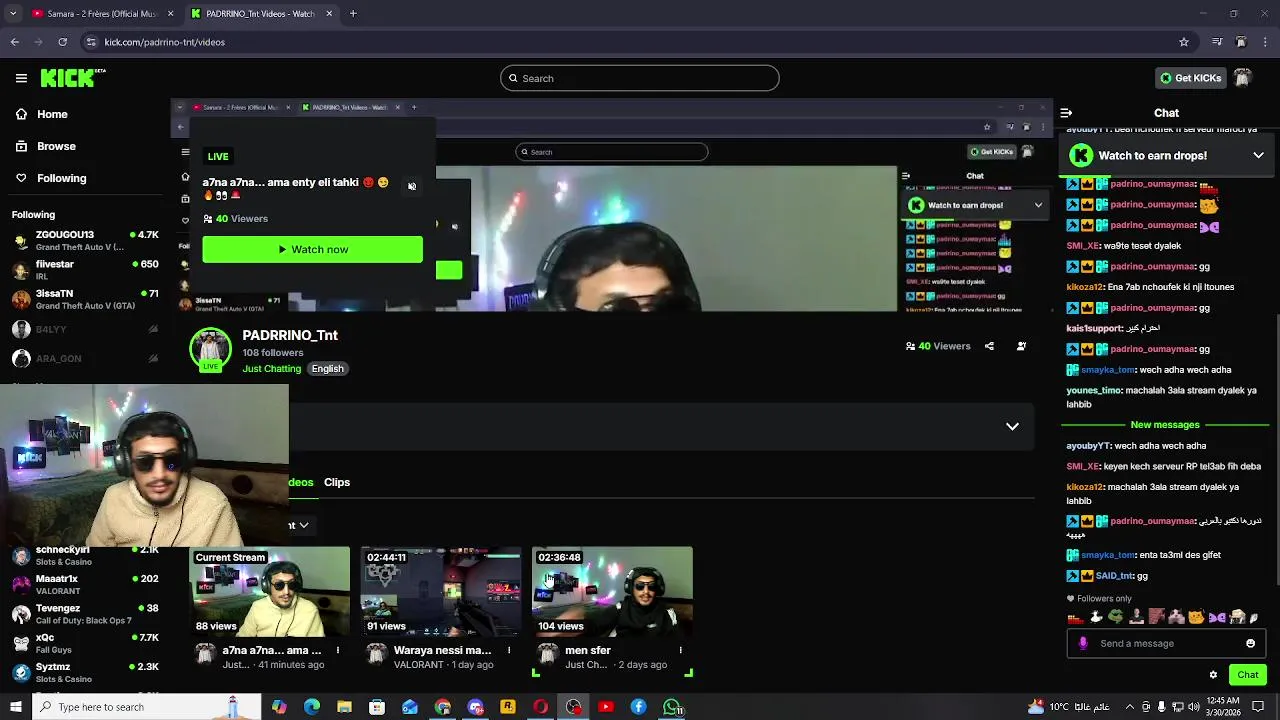Click the purple microphone chat icon
The width and height of the screenshot is (1280, 720).
1083,644
